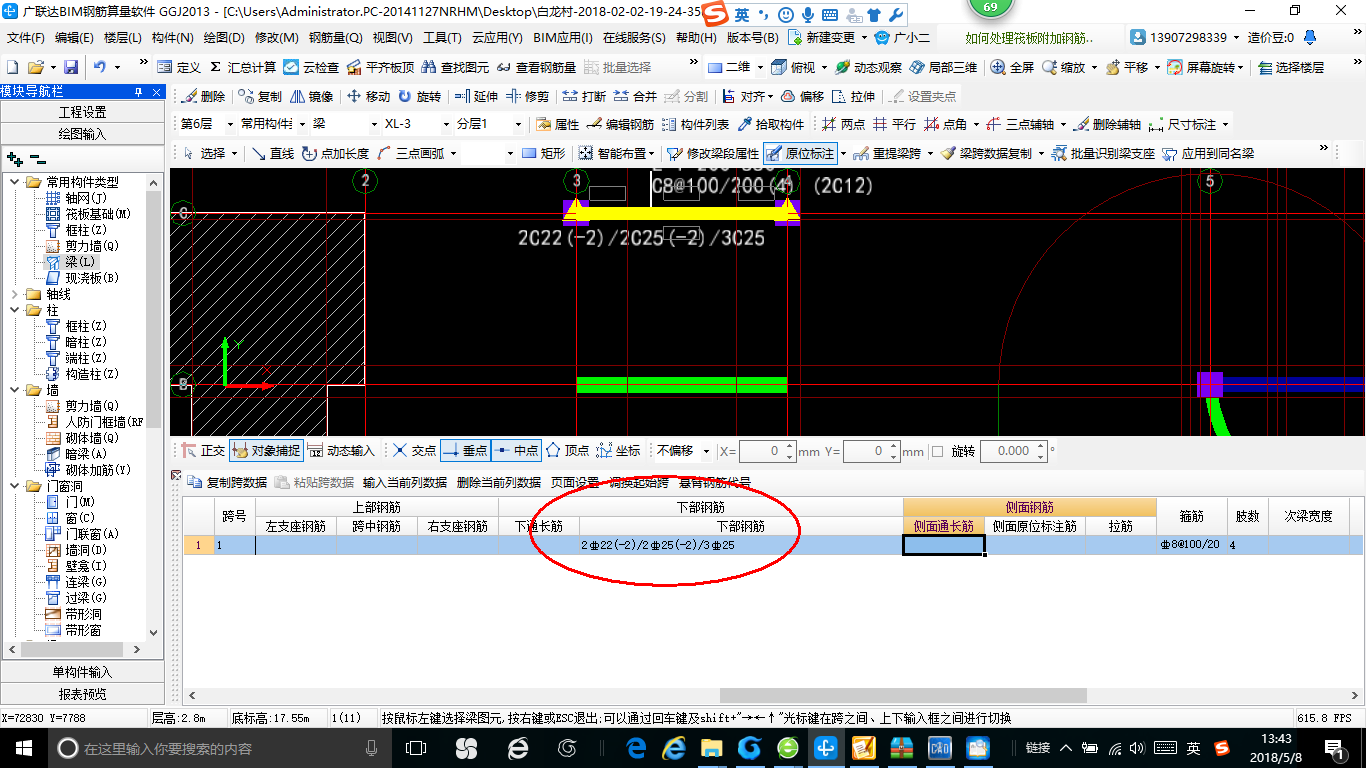Toggle 动态输入 dynamic input
Image resolution: width=1366 pixels, height=768 pixels.
(342, 451)
